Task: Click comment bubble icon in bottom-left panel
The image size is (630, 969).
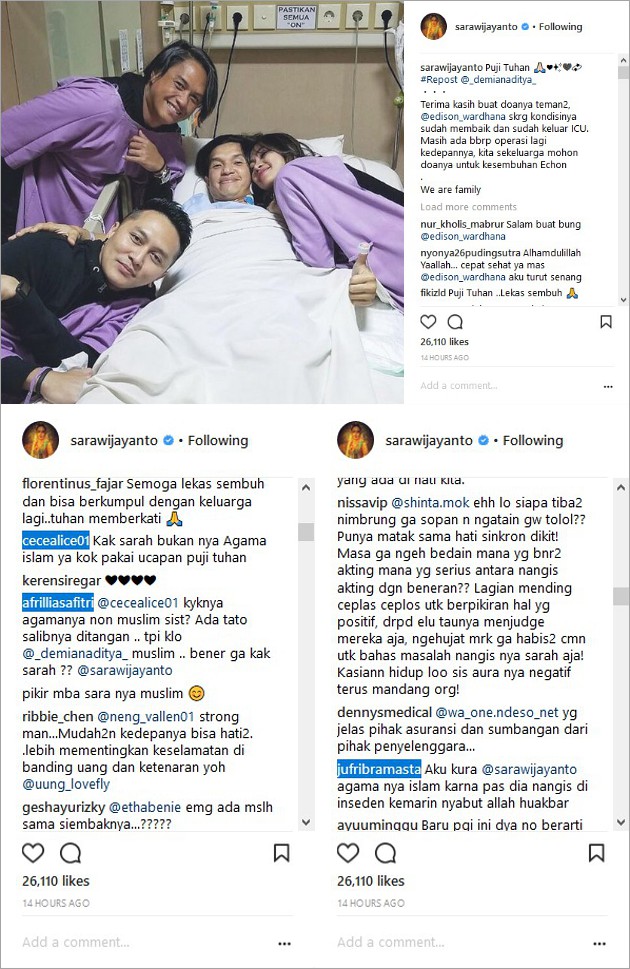Action: coord(70,853)
